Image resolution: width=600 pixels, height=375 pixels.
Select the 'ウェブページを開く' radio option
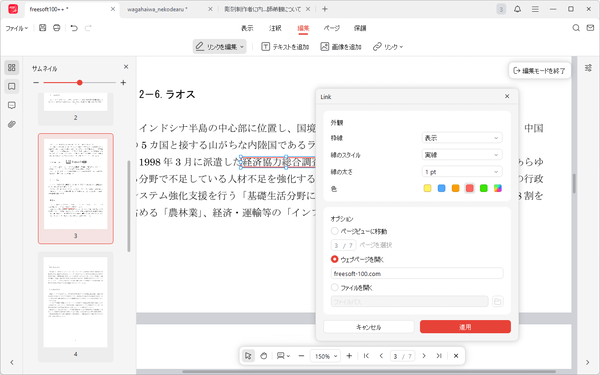334,259
